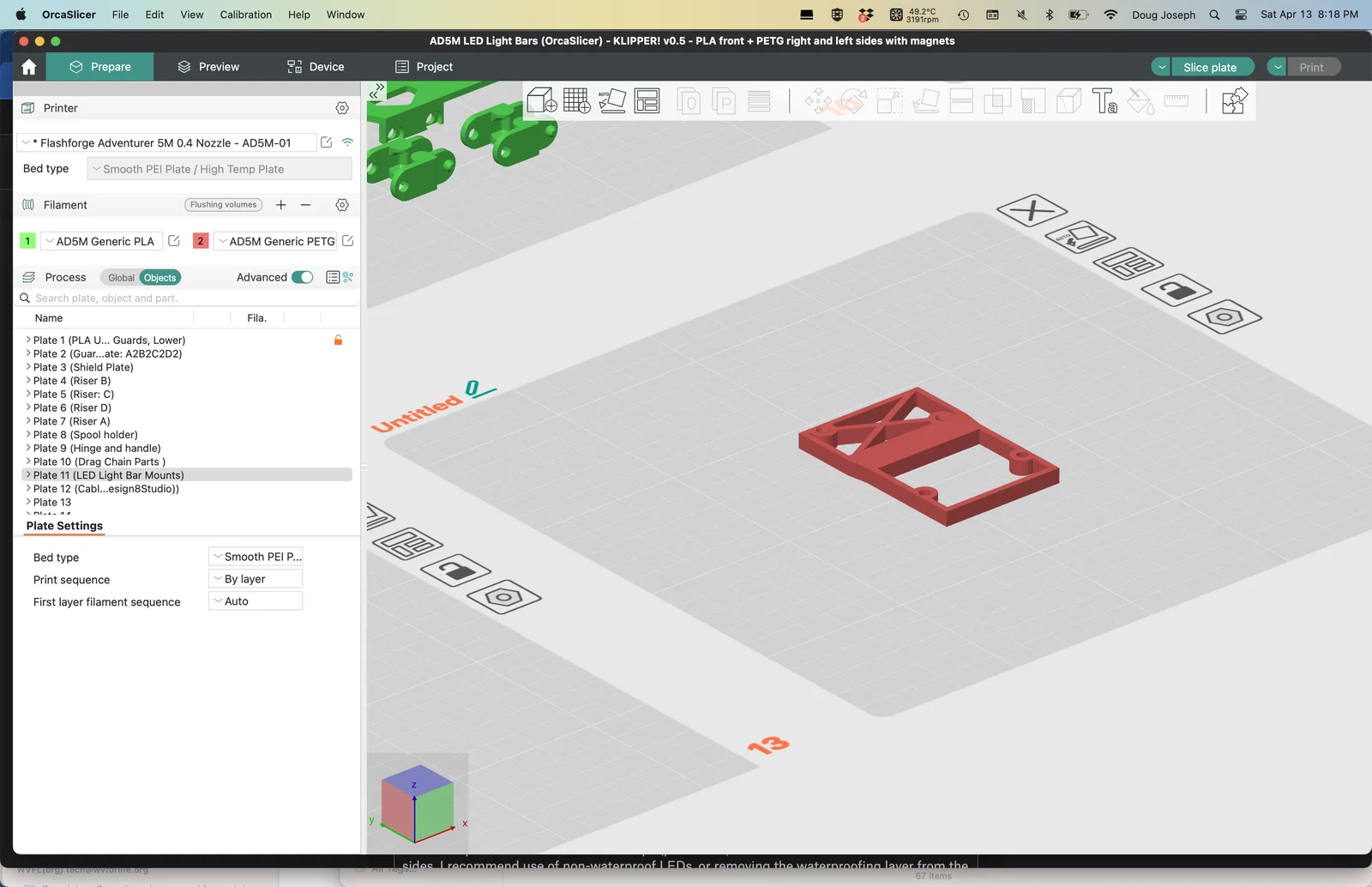This screenshot has width=1372, height=887.
Task: Select the Lay on face tool
Action: [926, 100]
